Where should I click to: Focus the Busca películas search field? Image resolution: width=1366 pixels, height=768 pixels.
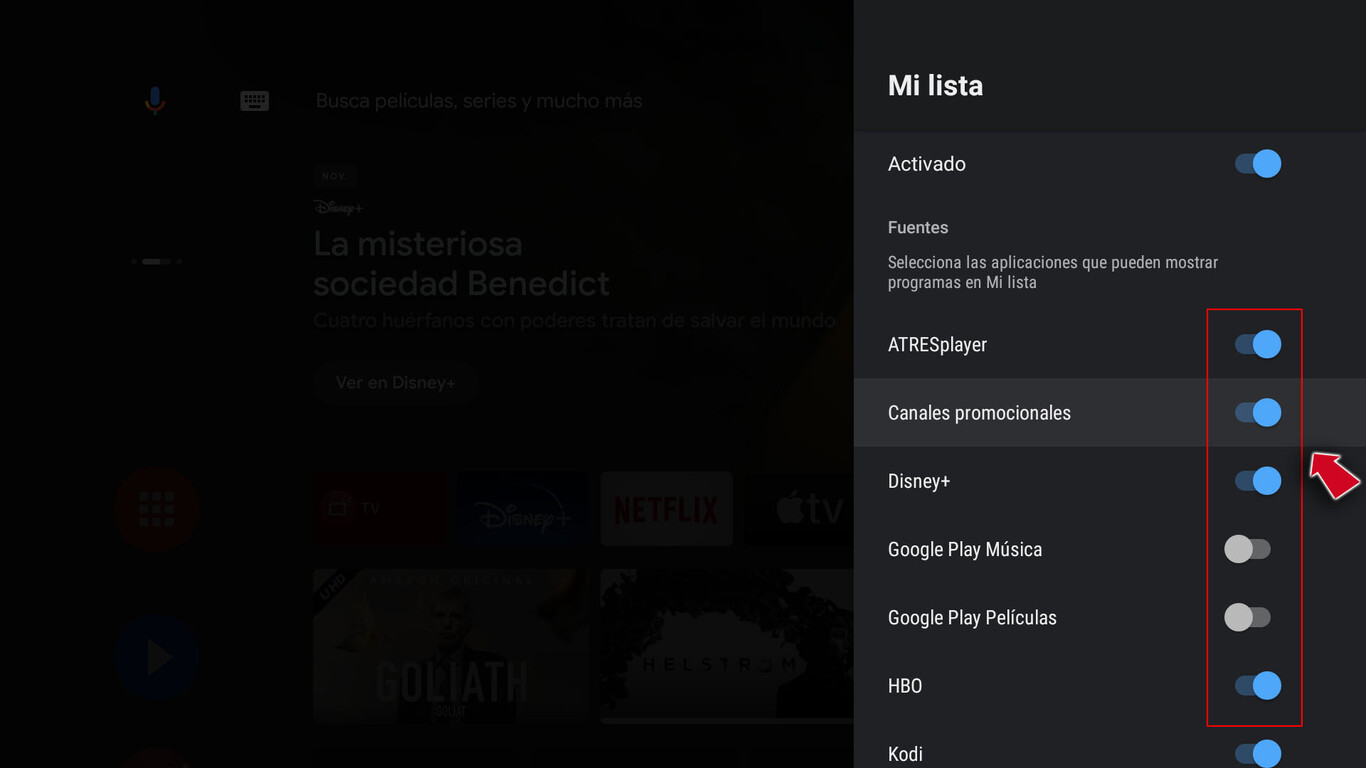479,101
